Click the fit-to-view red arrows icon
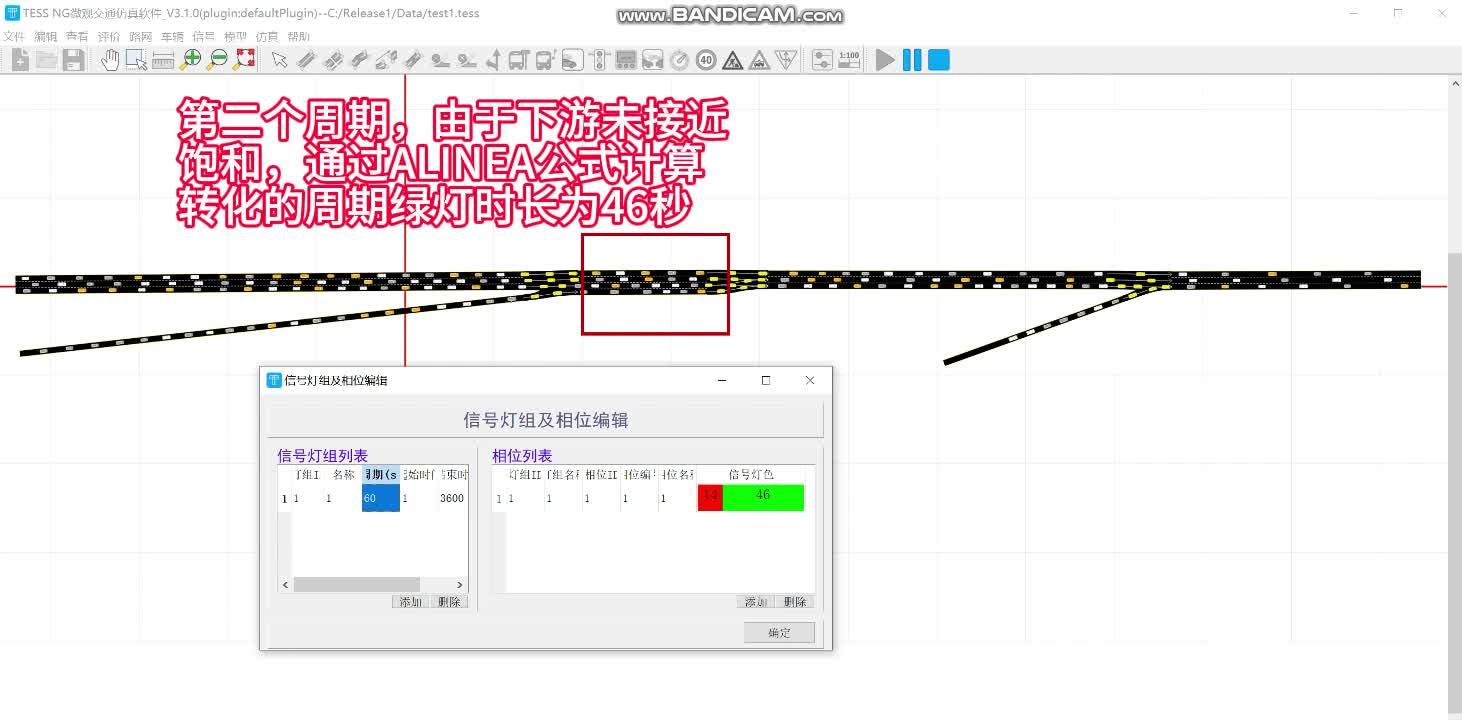The width and height of the screenshot is (1462, 720). (x=243, y=59)
